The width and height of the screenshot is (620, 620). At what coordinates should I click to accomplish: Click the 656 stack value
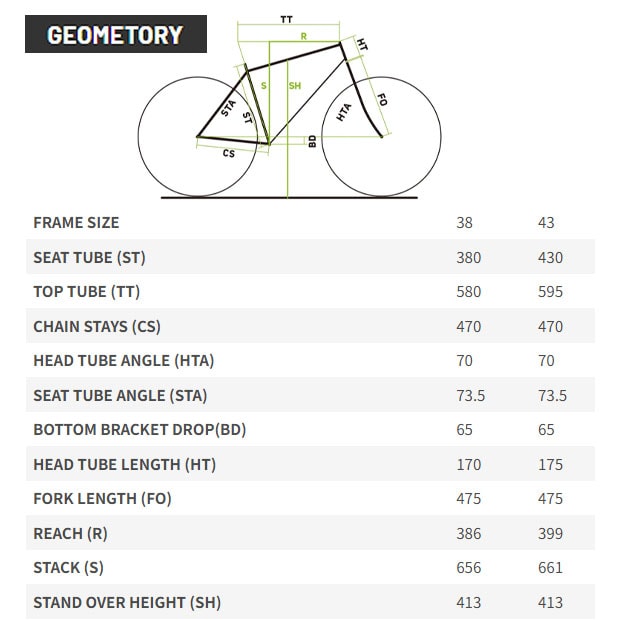(468, 568)
